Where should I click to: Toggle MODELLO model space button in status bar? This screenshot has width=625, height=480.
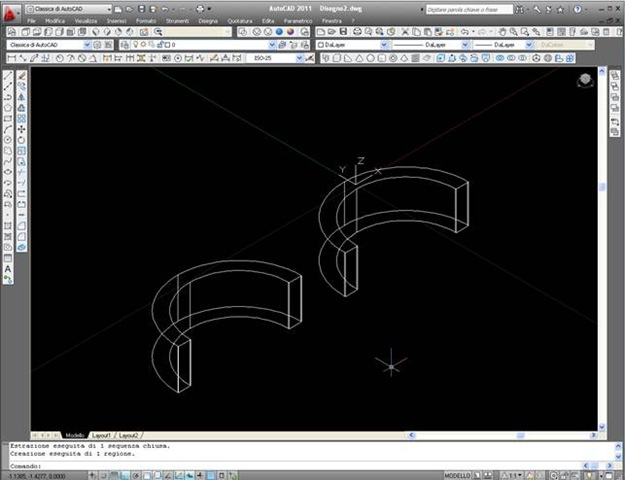[x=456, y=474]
